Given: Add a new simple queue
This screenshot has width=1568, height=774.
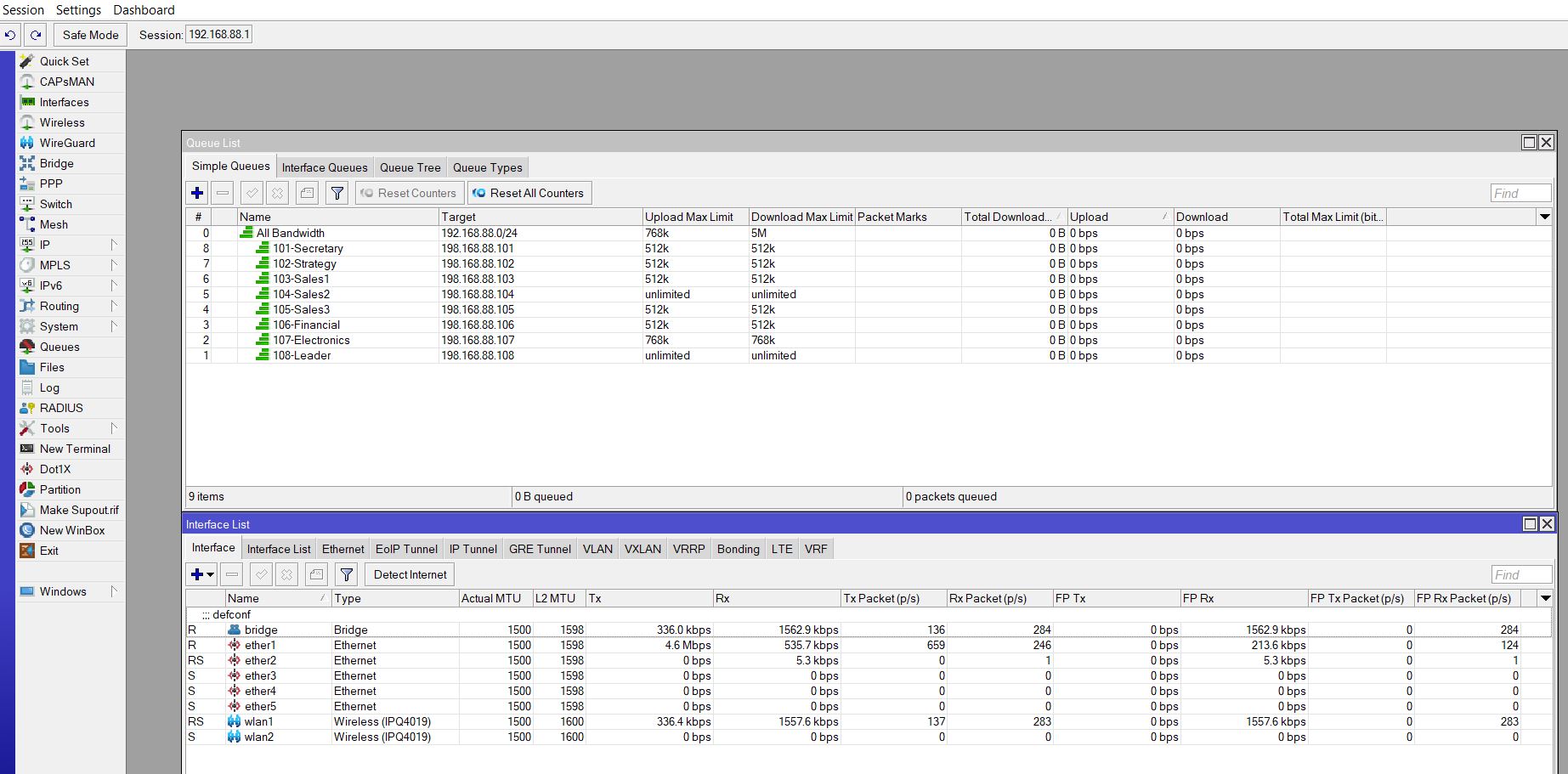Looking at the screenshot, I should tap(196, 193).
